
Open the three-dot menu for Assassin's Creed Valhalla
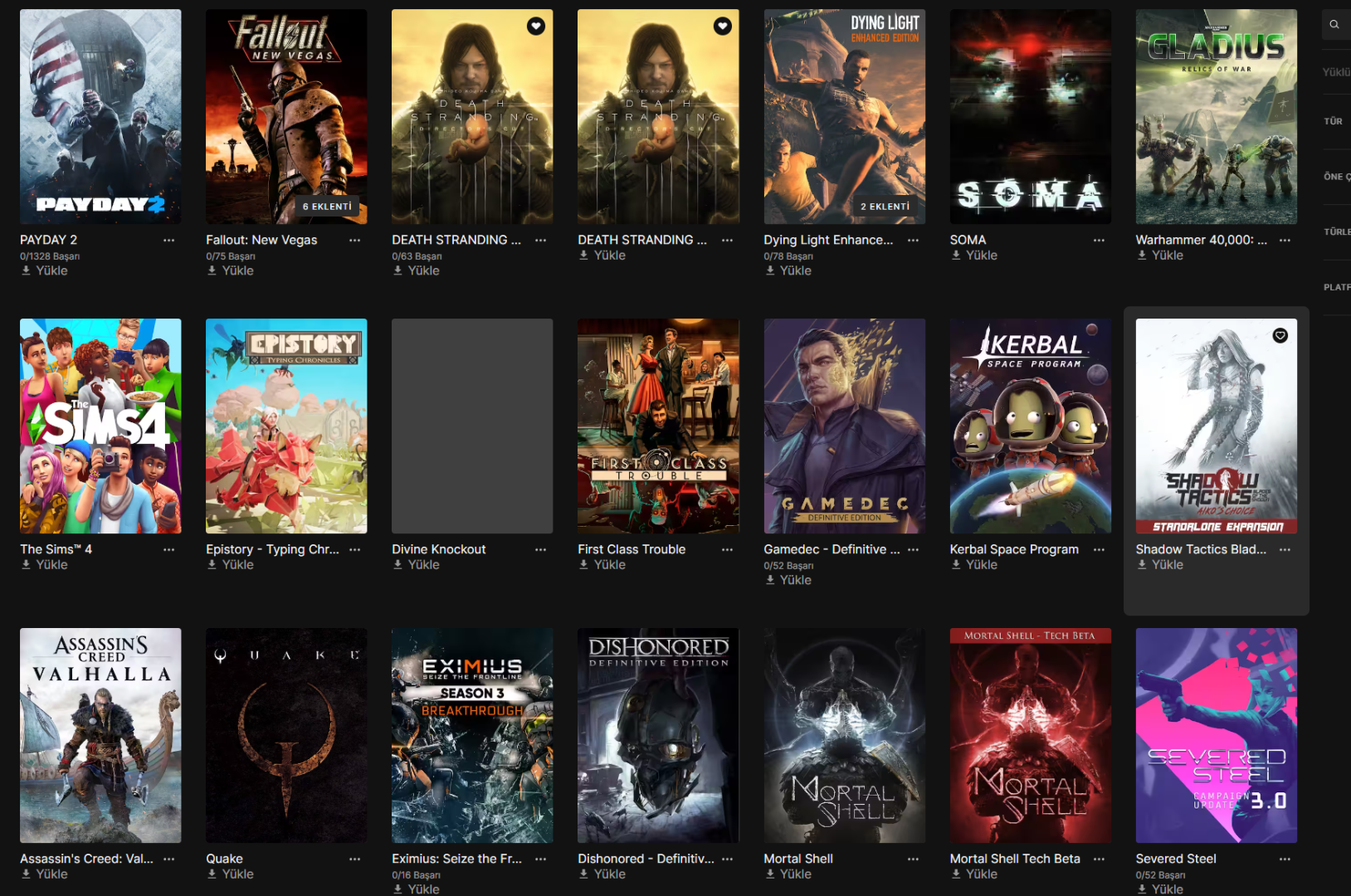[169, 859]
